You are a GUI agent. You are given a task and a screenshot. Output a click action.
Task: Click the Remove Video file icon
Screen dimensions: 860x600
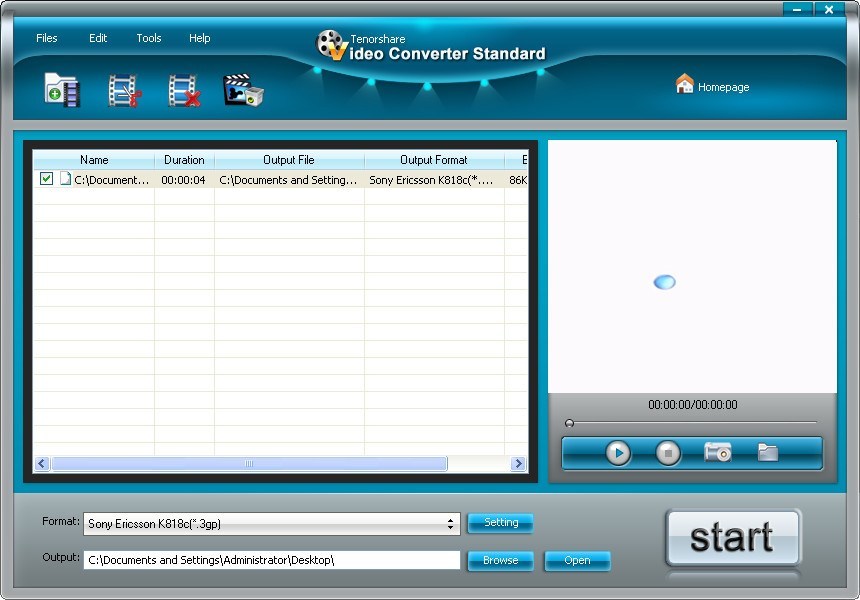pos(183,89)
